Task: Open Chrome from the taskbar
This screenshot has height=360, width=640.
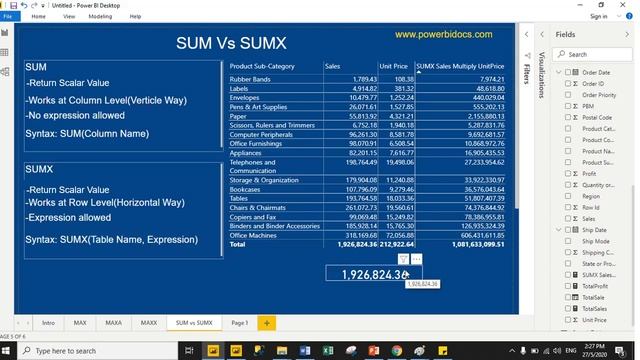Action: 396,351
